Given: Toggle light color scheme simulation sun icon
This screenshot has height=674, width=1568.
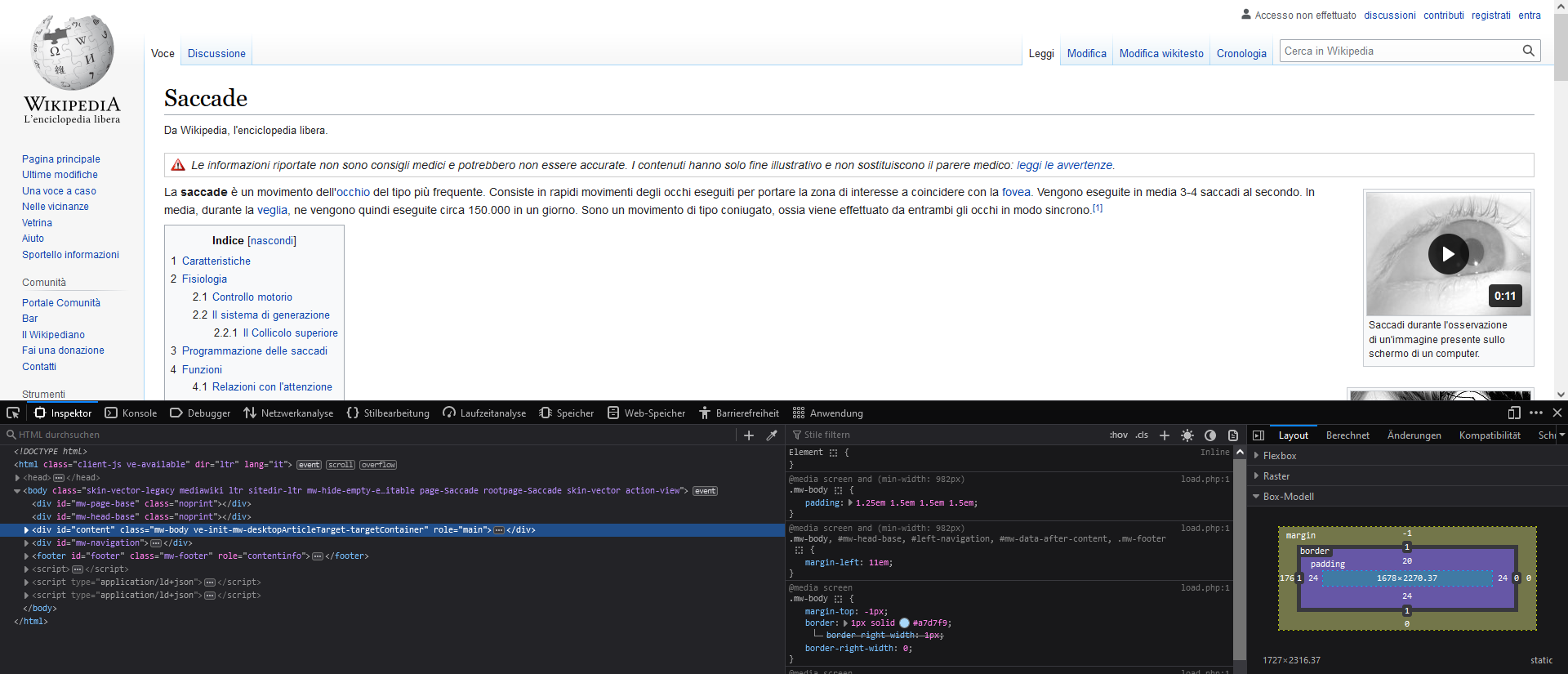Looking at the screenshot, I should click(x=1187, y=435).
